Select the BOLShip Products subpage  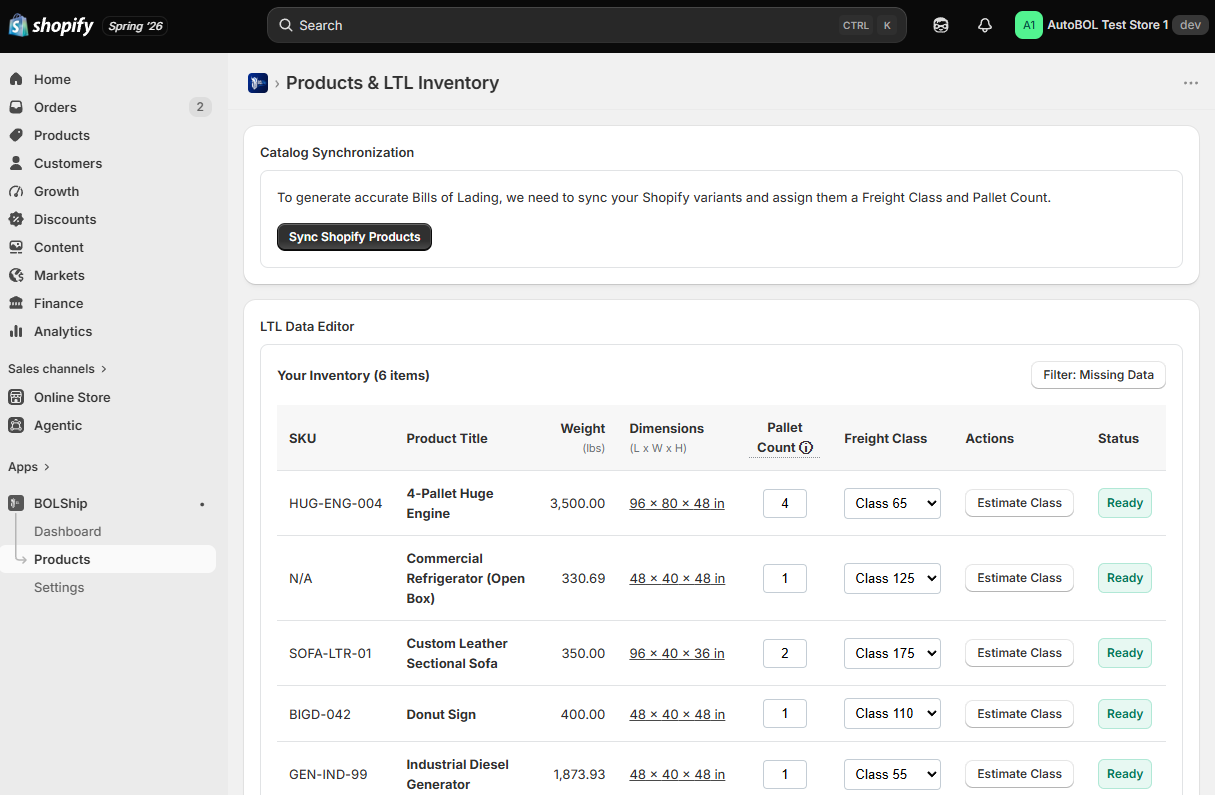tap(108, 559)
